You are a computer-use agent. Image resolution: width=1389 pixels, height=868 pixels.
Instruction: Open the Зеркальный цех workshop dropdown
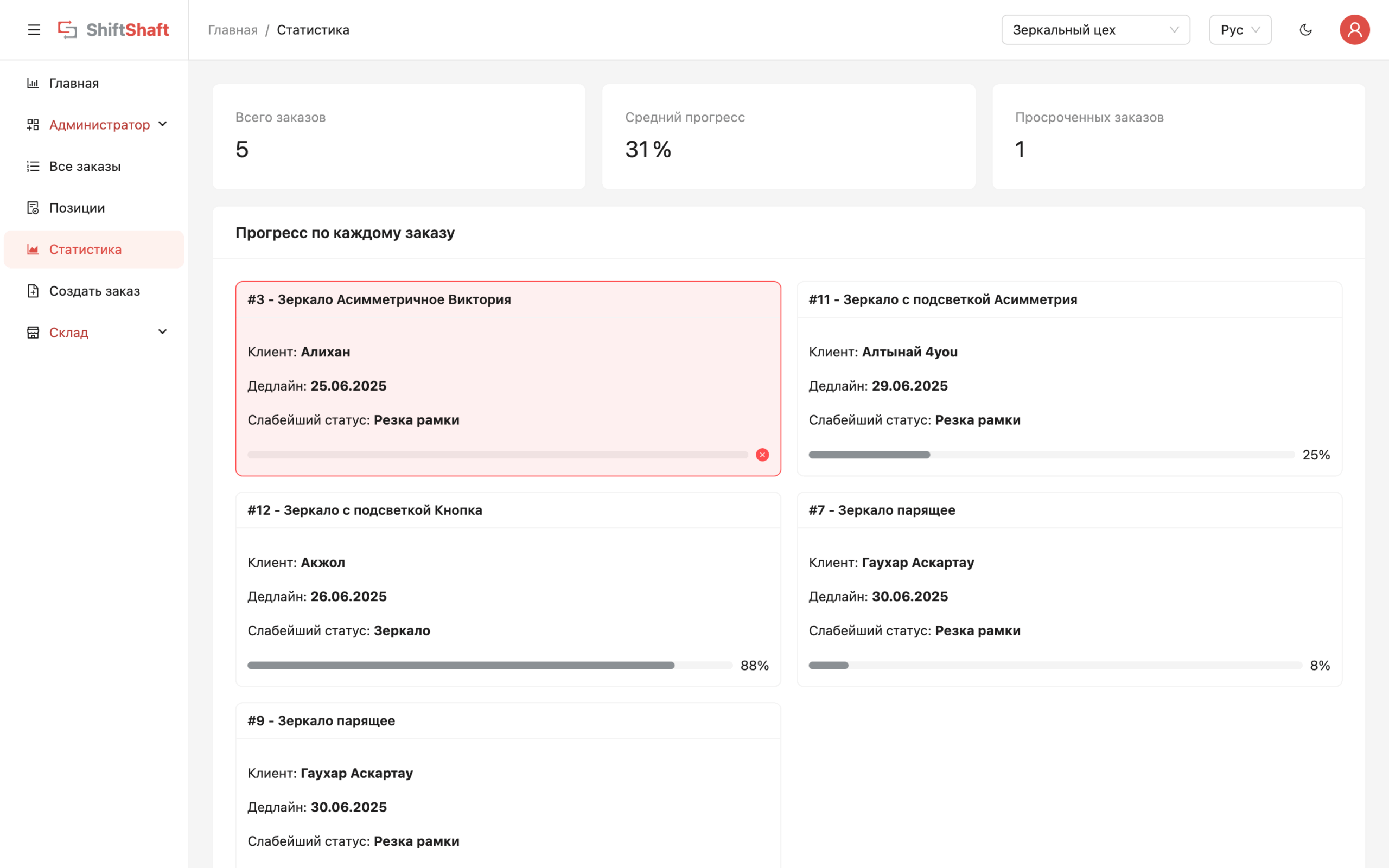1095,30
